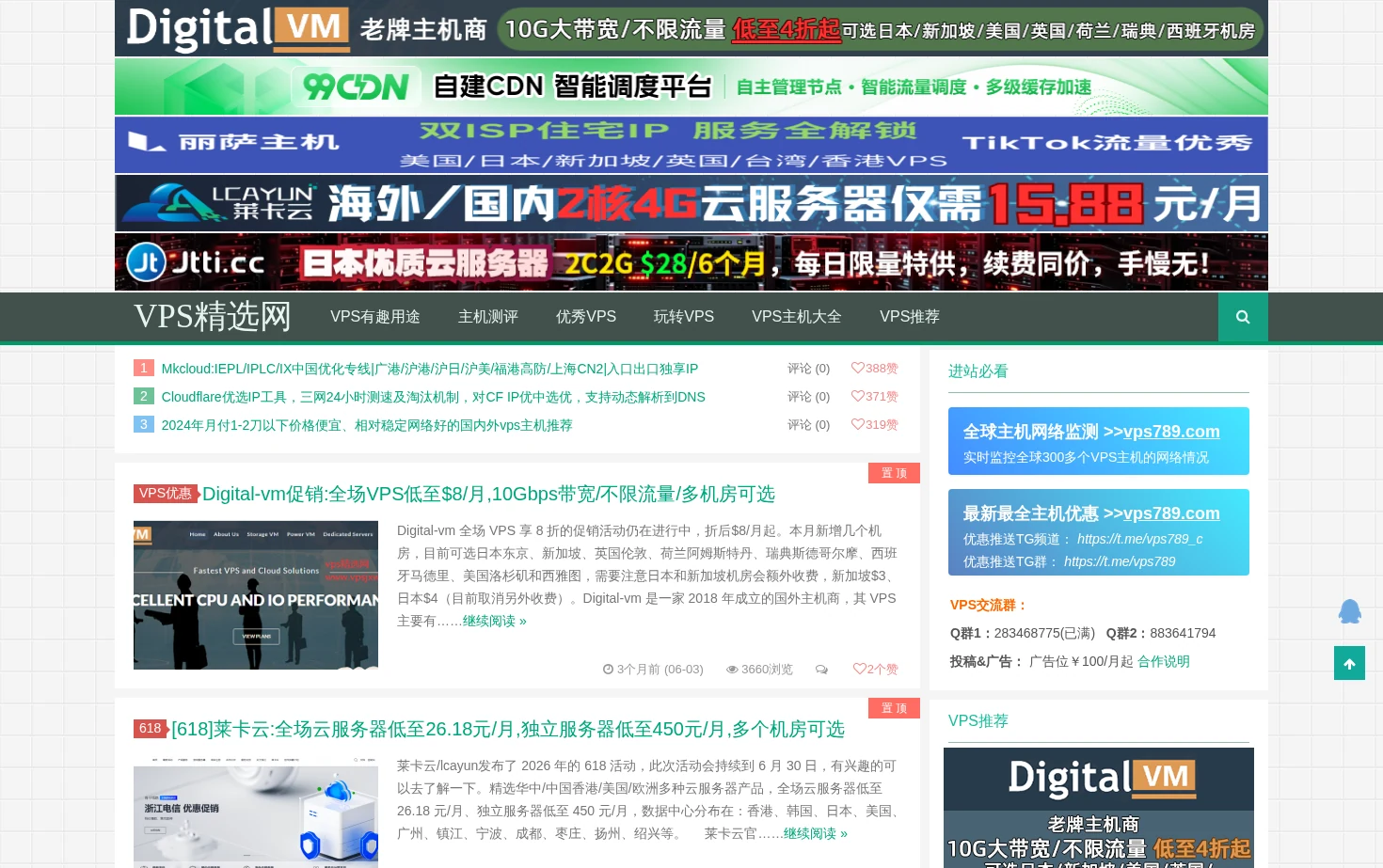1383x868 pixels.
Task: Open the VPS主机大全 menu item
Action: point(797,317)
